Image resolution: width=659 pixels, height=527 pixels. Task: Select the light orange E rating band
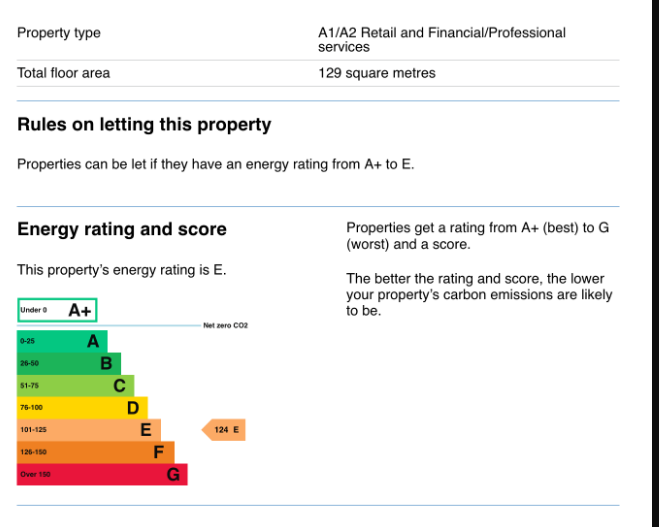tap(89, 430)
